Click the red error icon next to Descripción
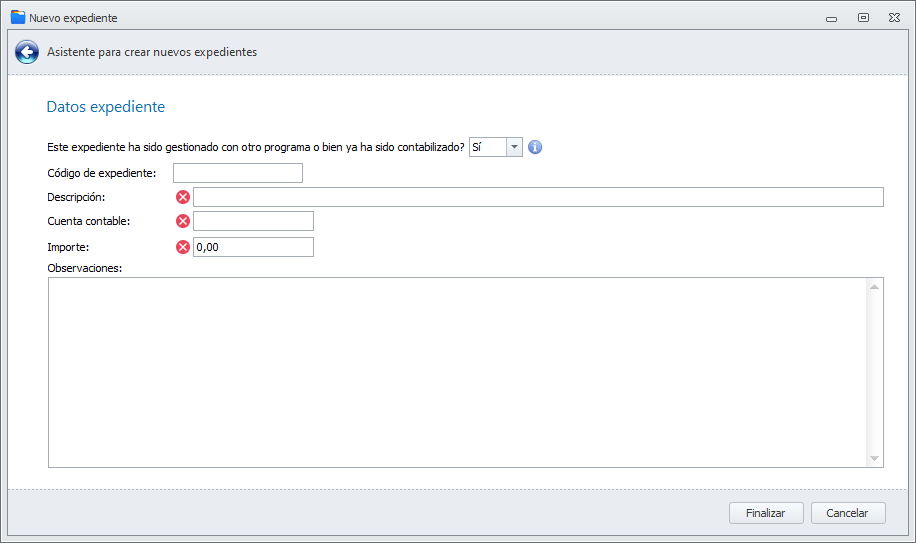This screenshot has height=543, width=916. 183,197
